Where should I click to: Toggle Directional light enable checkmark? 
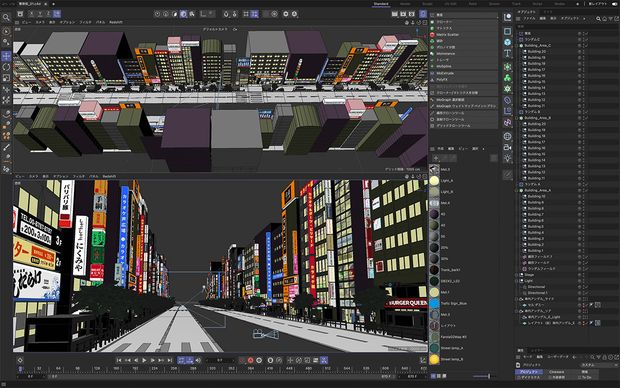pos(586,287)
